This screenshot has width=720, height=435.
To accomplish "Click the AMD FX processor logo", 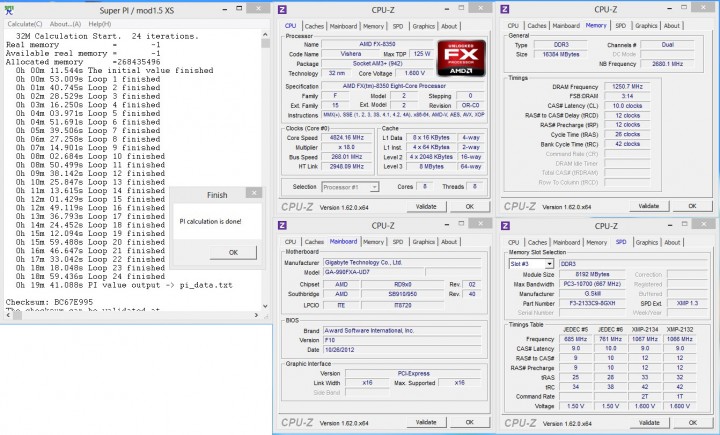I will (461, 57).
